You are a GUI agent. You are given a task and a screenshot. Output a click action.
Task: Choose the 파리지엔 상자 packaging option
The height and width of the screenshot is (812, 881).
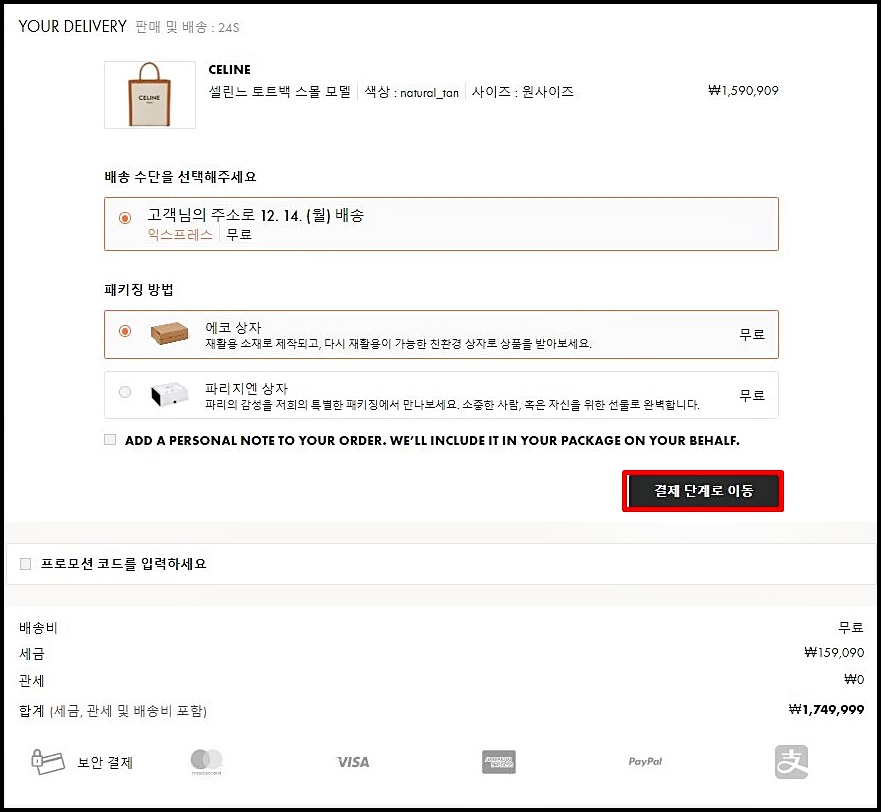coord(127,391)
